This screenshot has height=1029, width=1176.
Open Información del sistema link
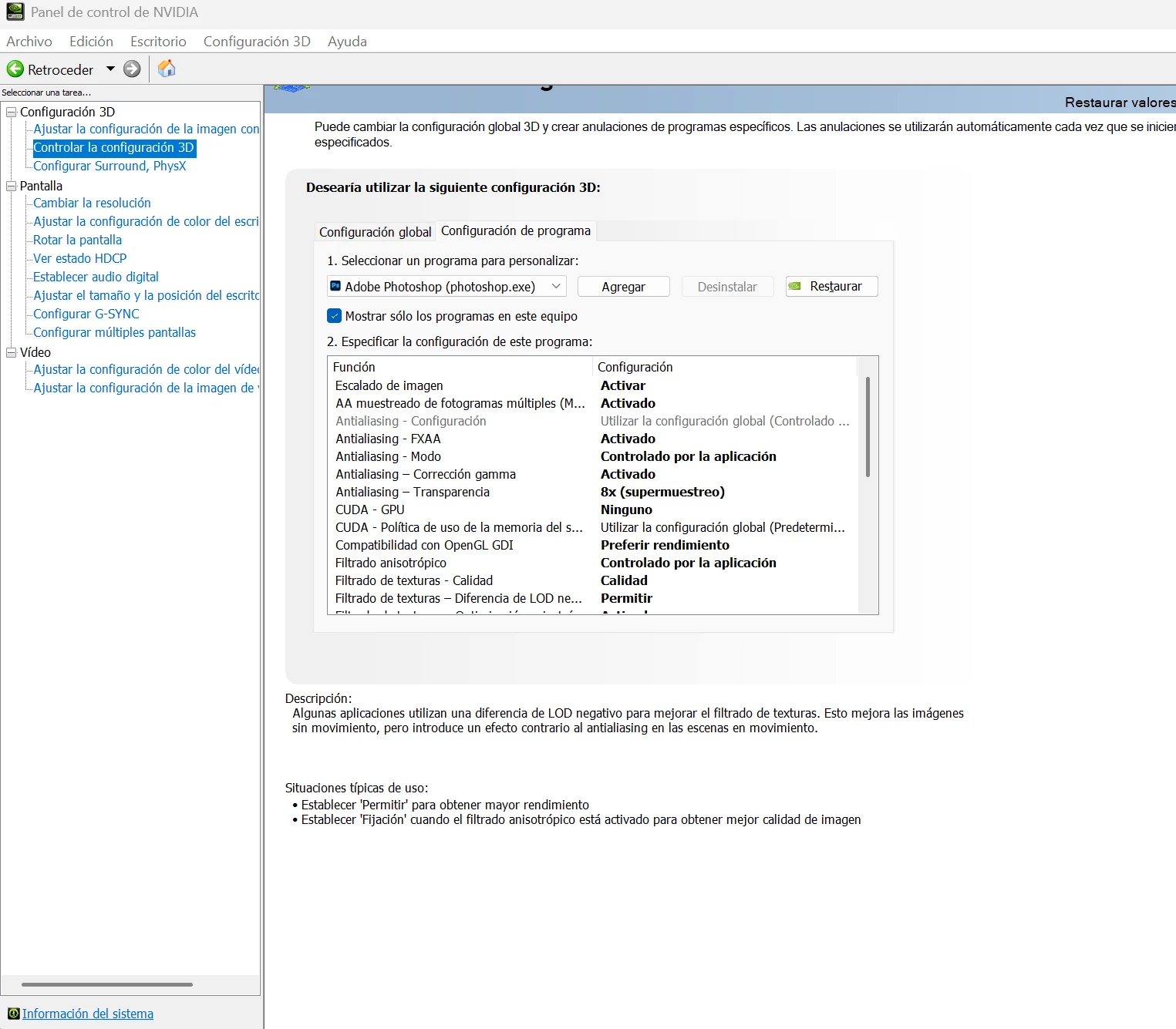coord(88,1014)
